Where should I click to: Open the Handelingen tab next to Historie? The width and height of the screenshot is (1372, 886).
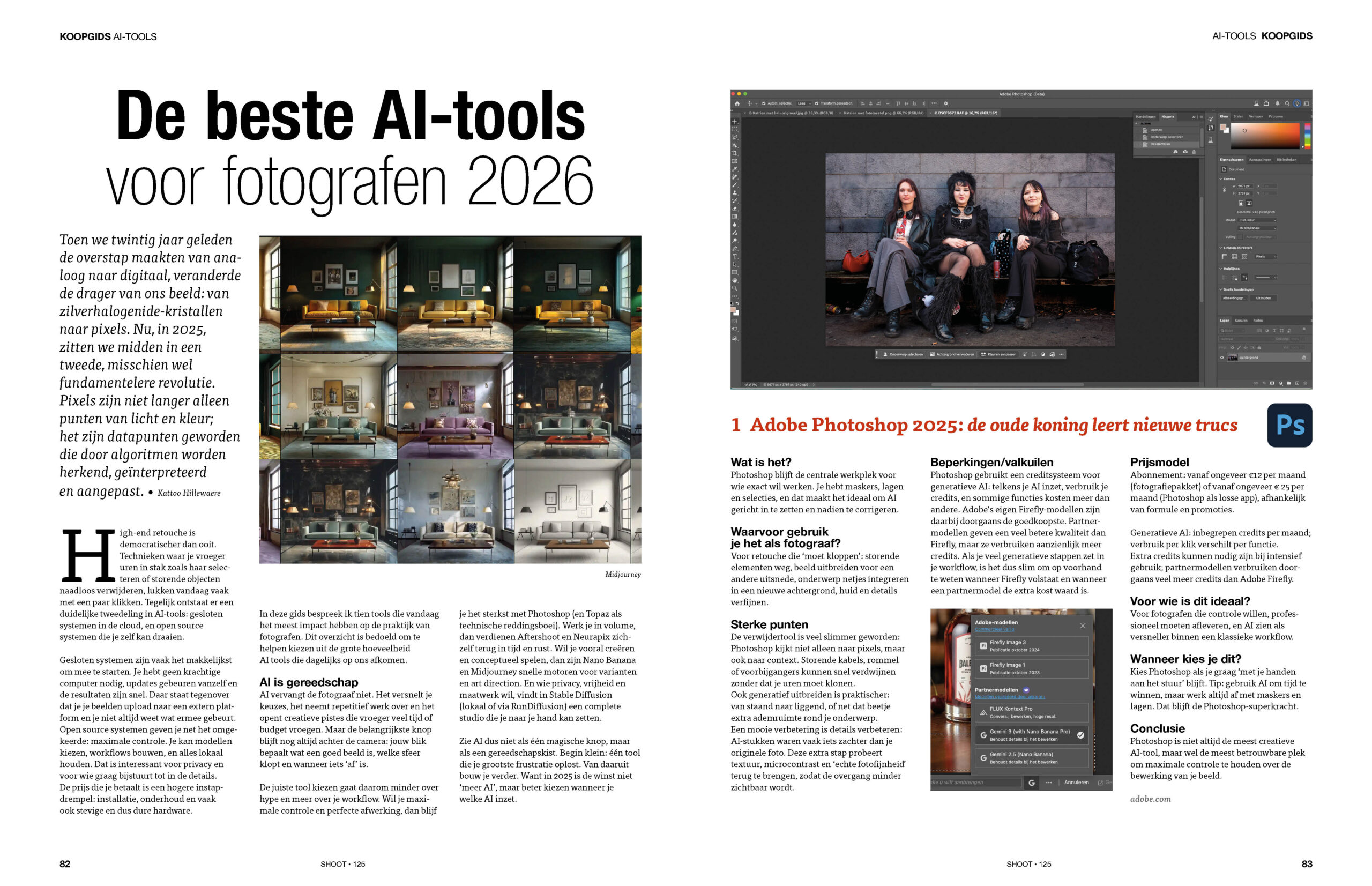1146,117
